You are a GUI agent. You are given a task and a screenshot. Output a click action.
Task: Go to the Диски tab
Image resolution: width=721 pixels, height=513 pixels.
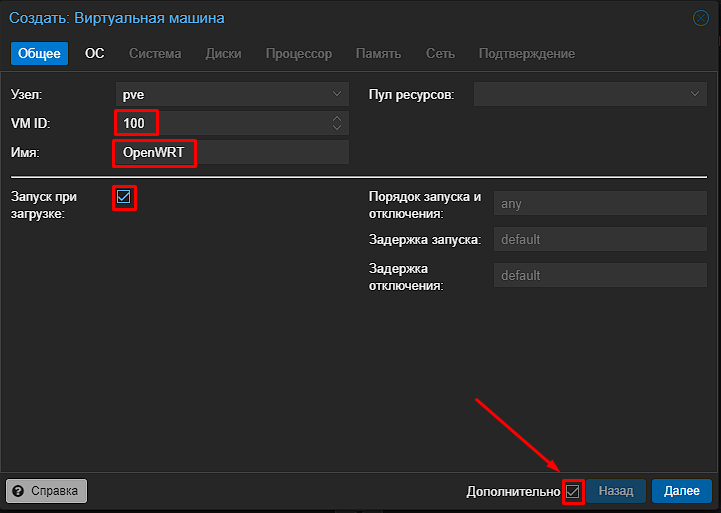[x=223, y=53]
